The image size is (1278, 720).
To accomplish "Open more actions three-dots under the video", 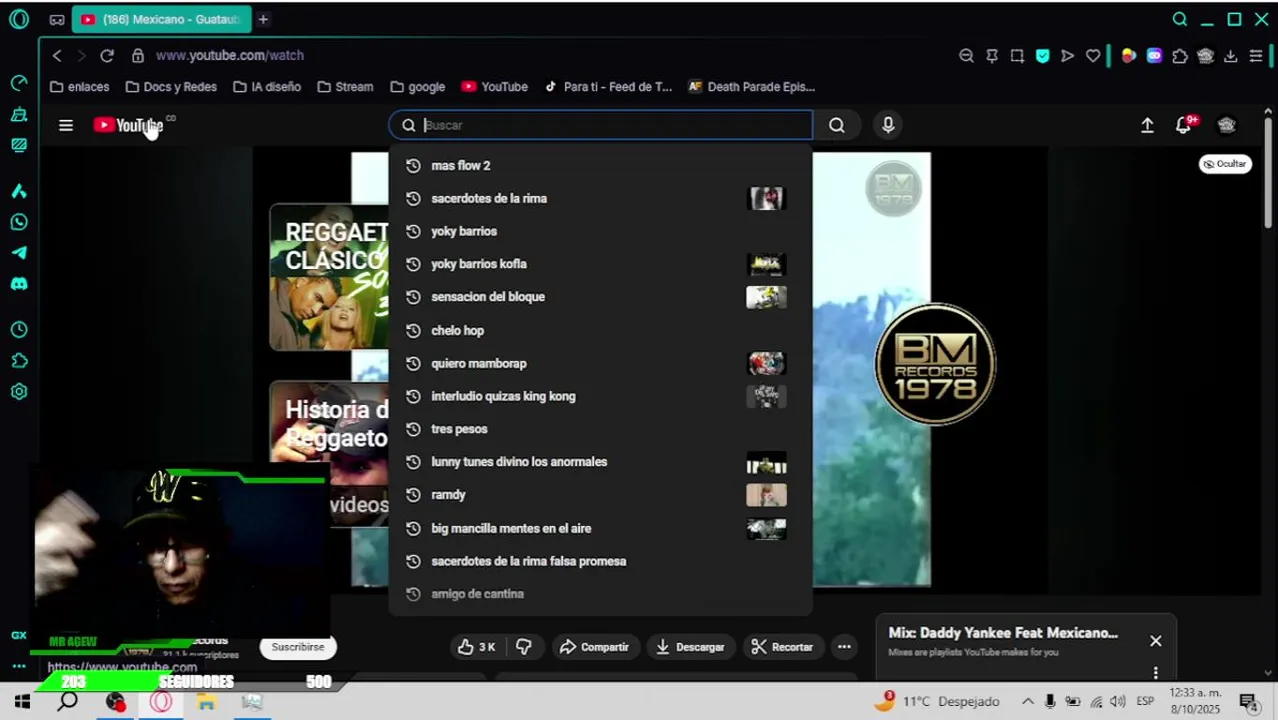I will tap(844, 647).
